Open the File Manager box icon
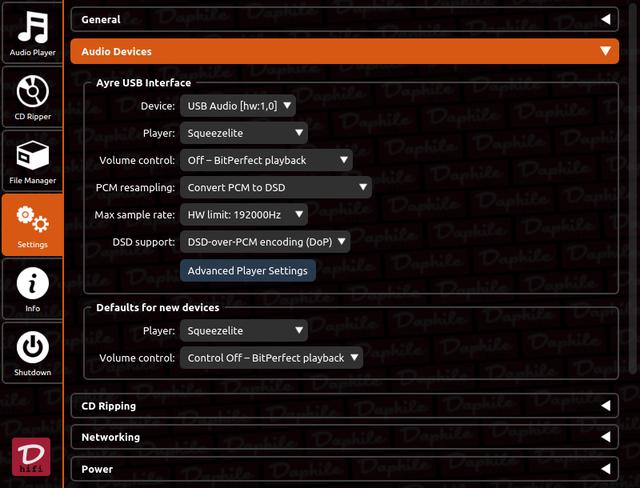 [31, 160]
